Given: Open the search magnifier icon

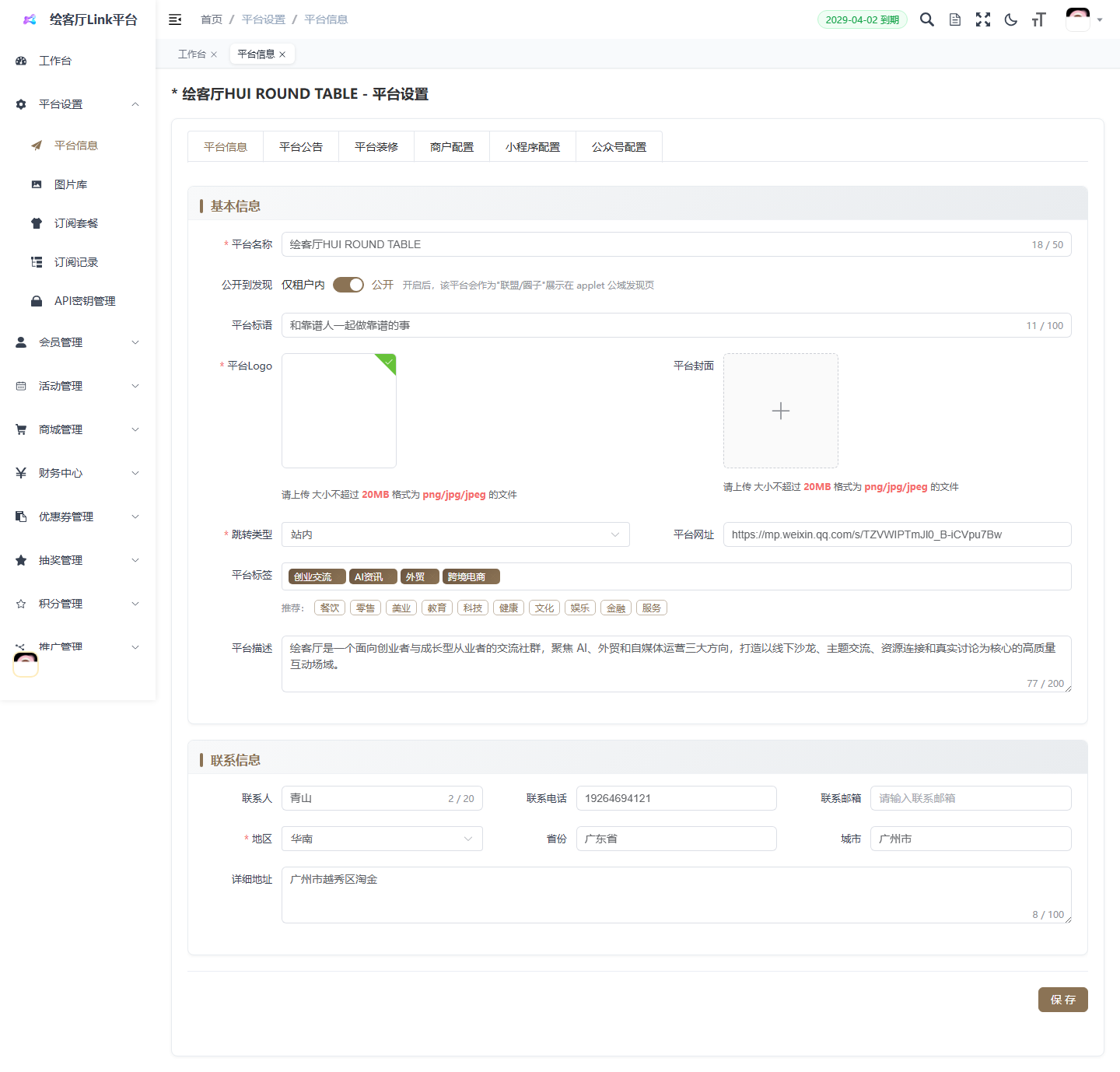Looking at the screenshot, I should pyautogui.click(x=927, y=19).
